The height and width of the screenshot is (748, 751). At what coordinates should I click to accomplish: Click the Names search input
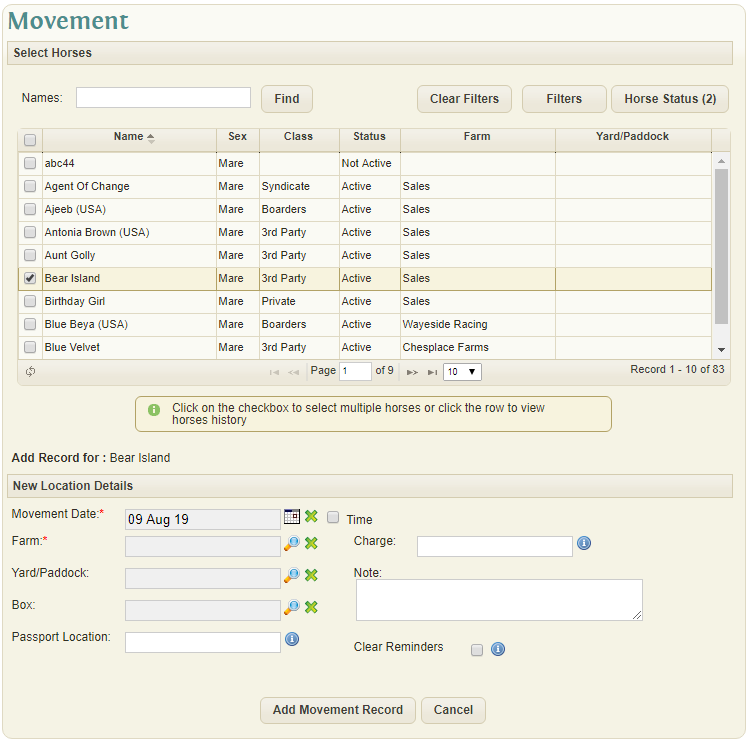pyautogui.click(x=163, y=98)
